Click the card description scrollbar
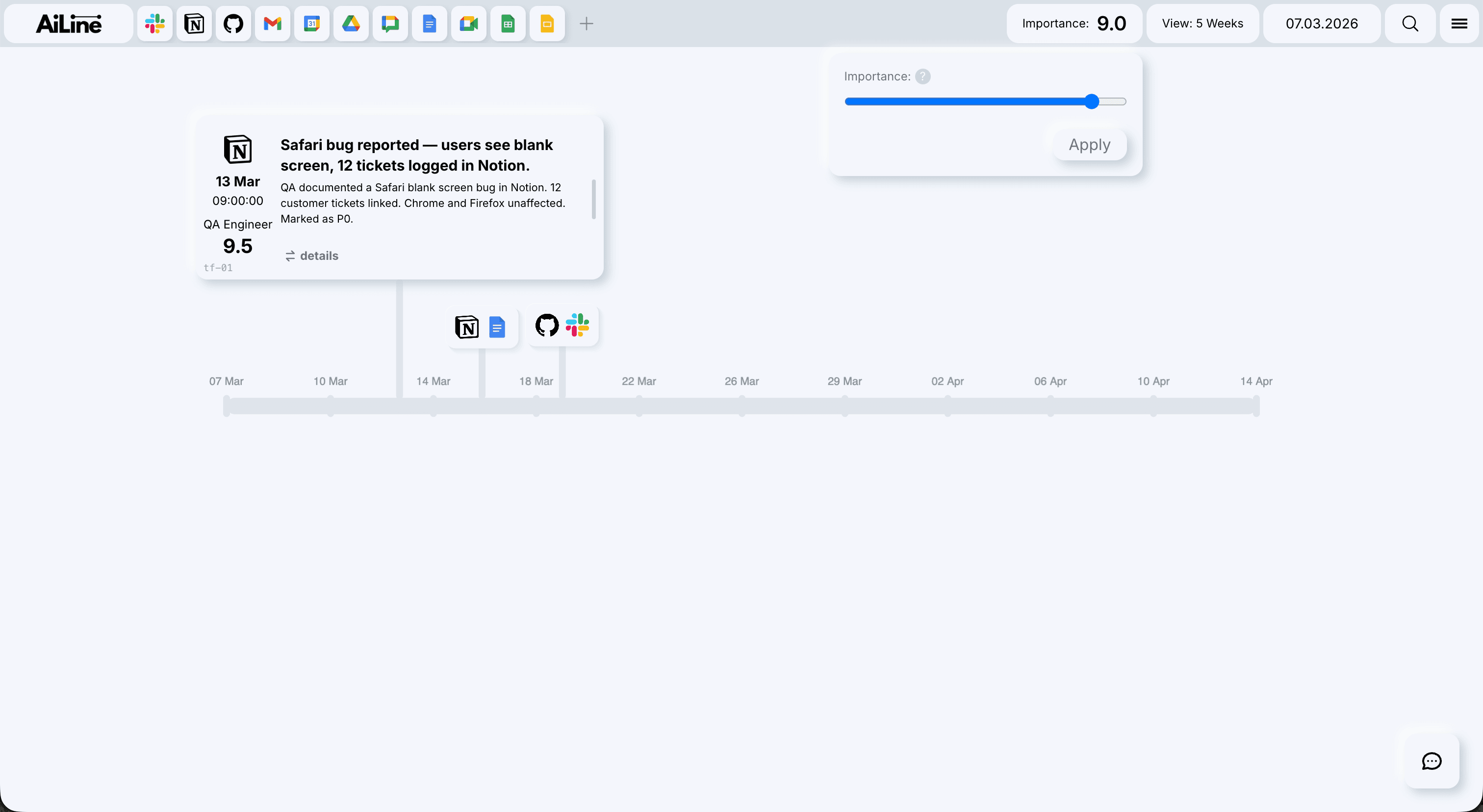Image resolution: width=1483 pixels, height=812 pixels. point(593,199)
